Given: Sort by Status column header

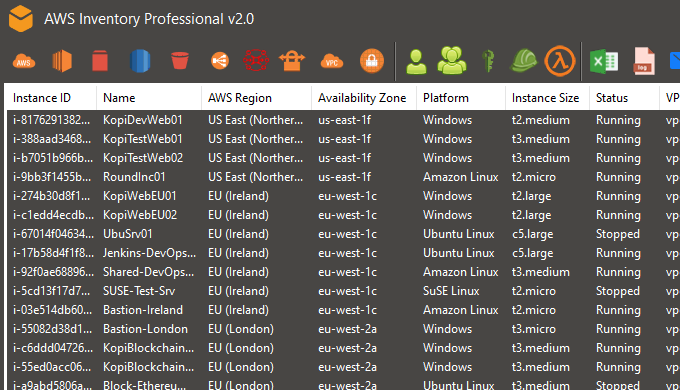Looking at the screenshot, I should click(612, 98).
